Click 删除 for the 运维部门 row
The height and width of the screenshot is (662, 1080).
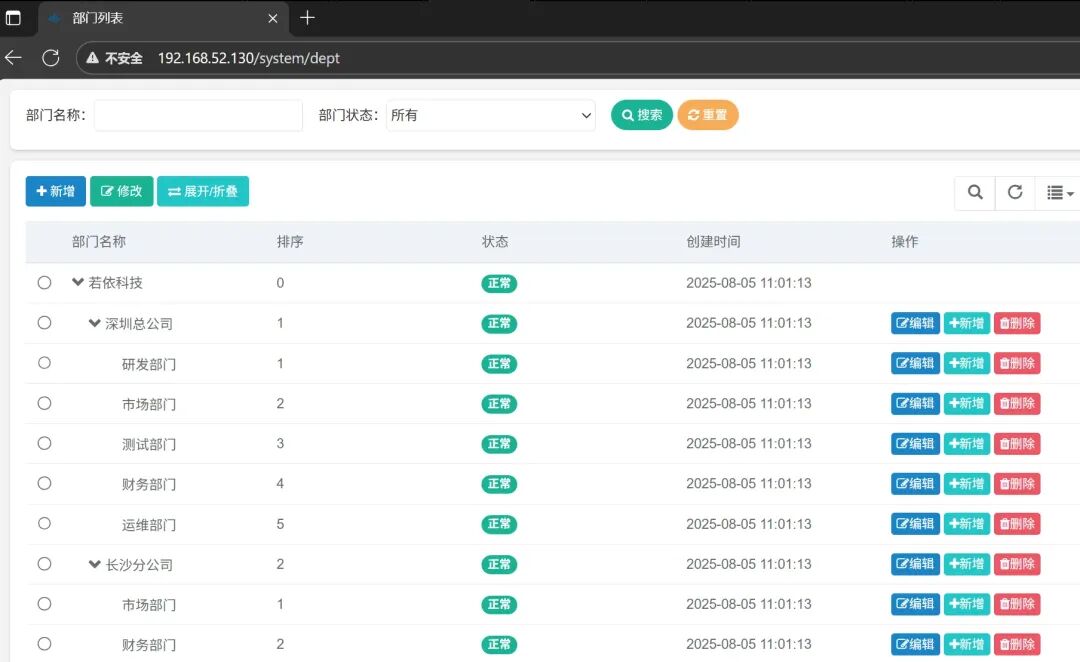point(1017,524)
